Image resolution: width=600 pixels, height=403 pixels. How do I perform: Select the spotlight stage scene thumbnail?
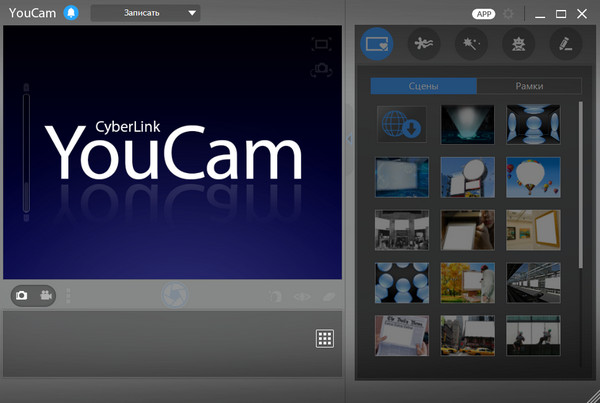(467, 124)
